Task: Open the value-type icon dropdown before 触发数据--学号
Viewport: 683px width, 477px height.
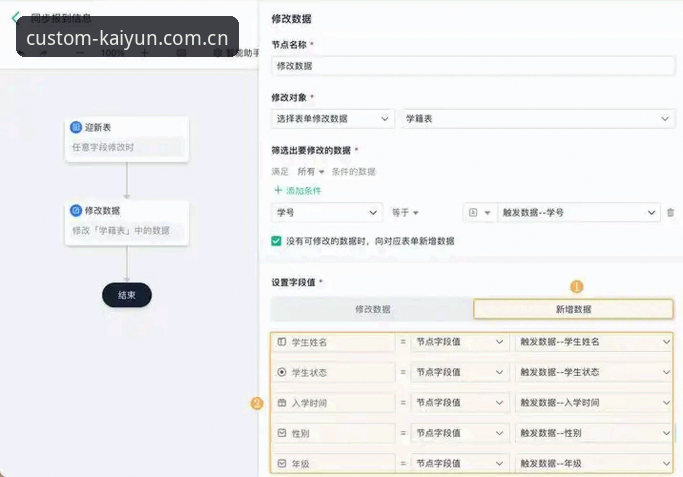Action: click(480, 213)
